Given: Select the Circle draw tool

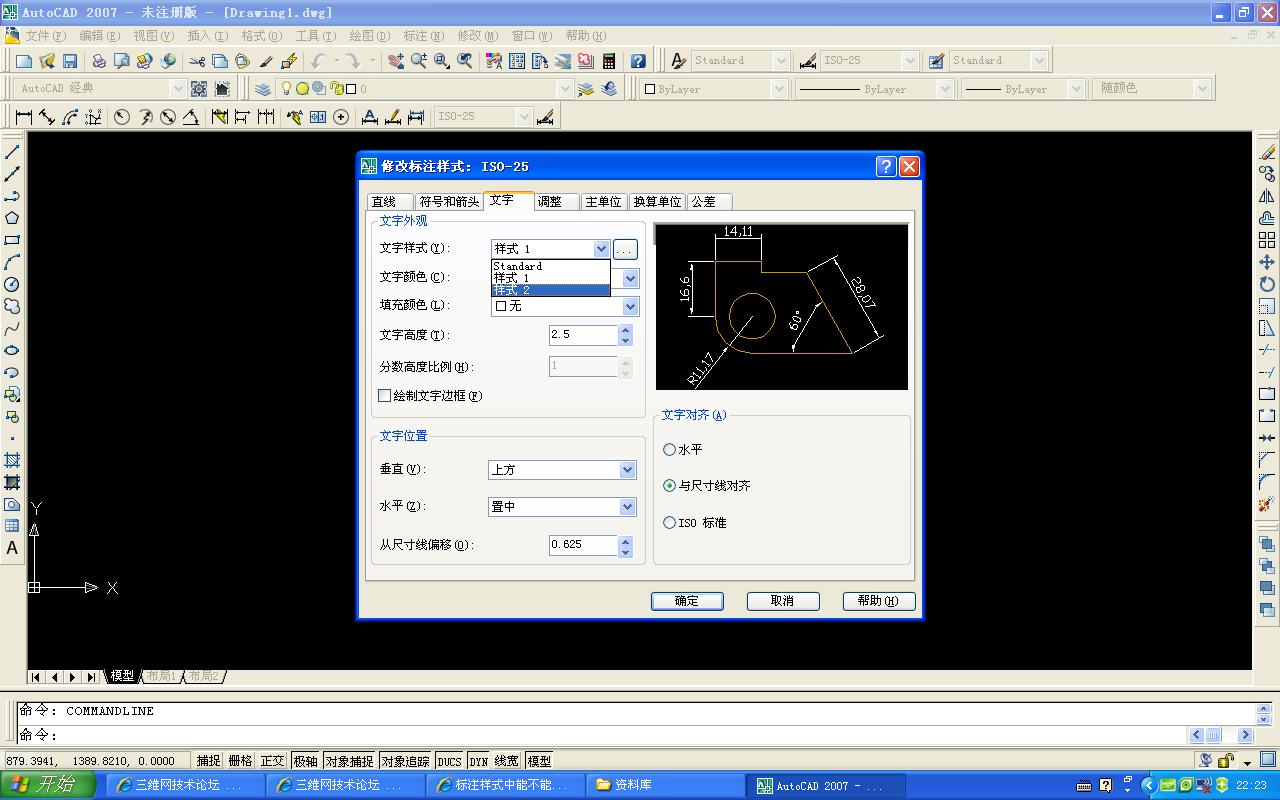Looking at the screenshot, I should pyautogui.click(x=12, y=284).
